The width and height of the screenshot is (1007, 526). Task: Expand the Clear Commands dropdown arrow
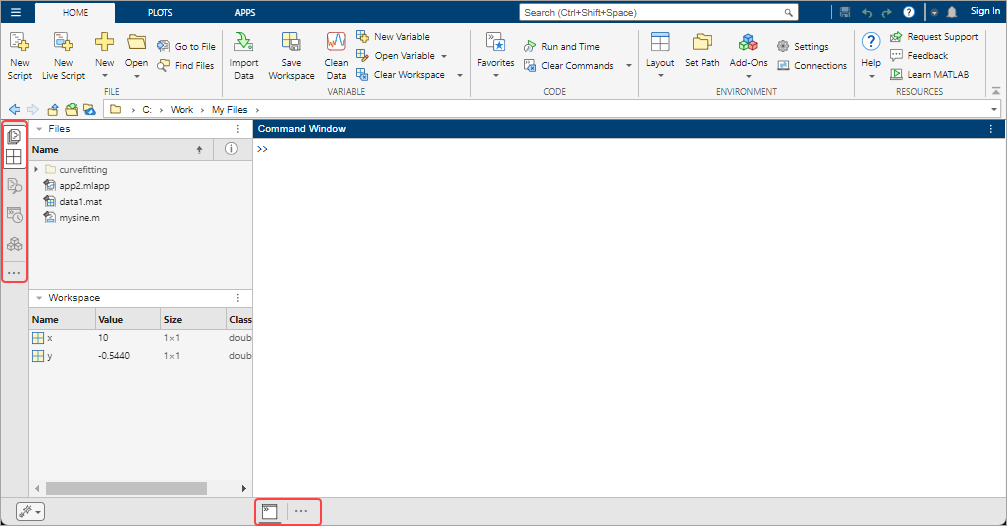(629, 66)
